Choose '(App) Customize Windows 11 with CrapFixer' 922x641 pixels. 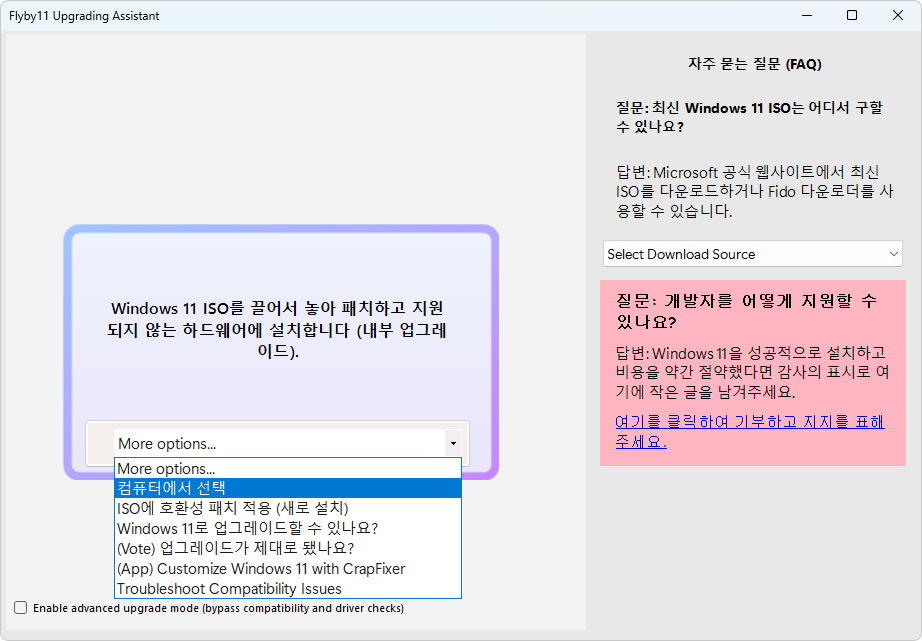[288, 569]
